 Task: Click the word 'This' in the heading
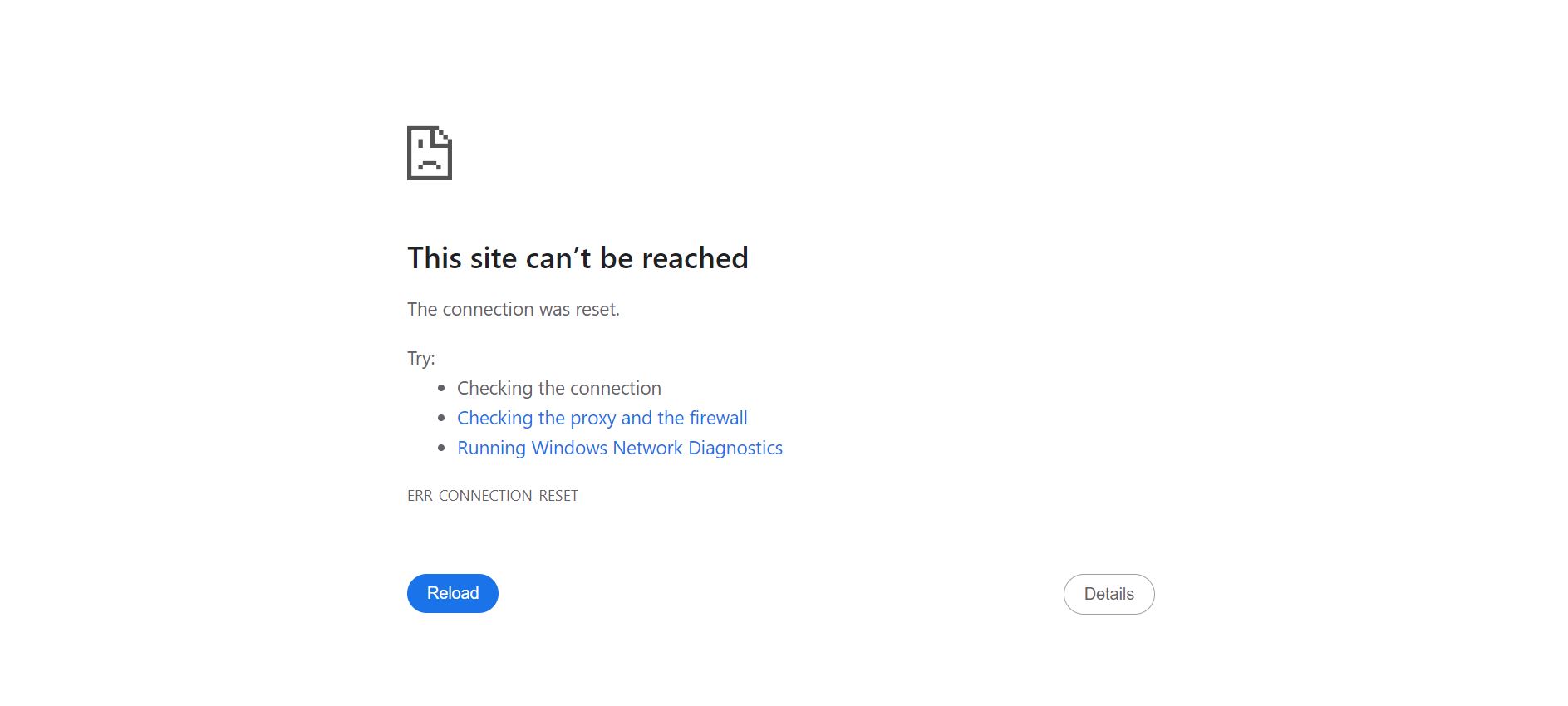[434, 258]
